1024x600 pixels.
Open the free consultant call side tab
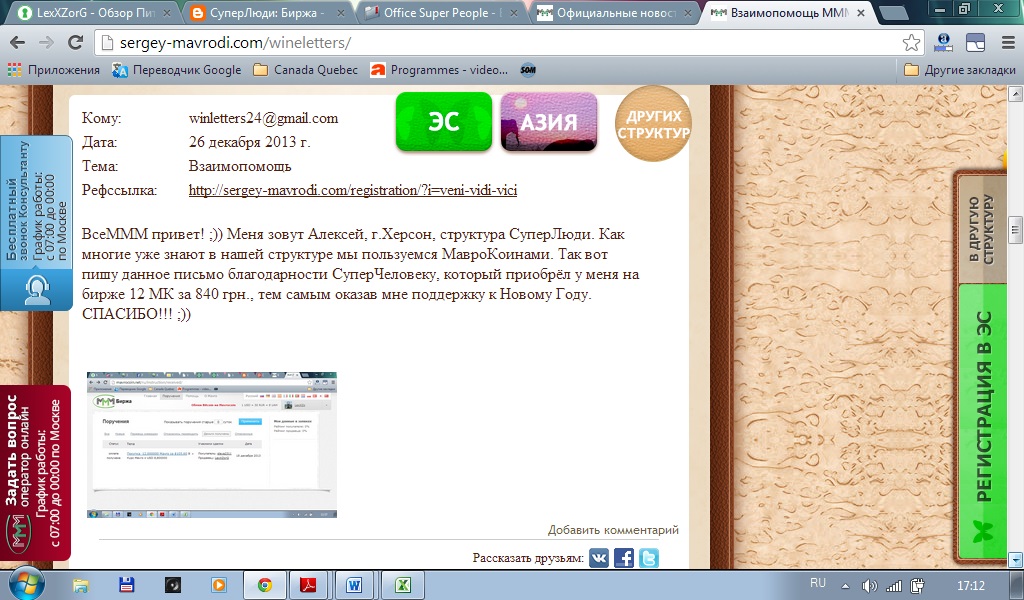tap(36, 223)
